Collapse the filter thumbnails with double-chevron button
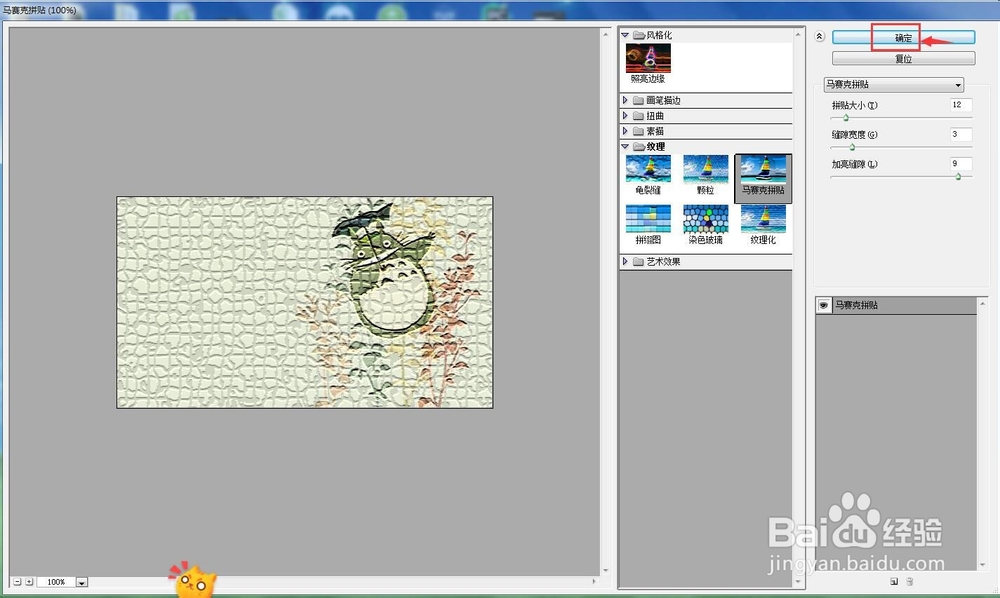 (x=820, y=37)
